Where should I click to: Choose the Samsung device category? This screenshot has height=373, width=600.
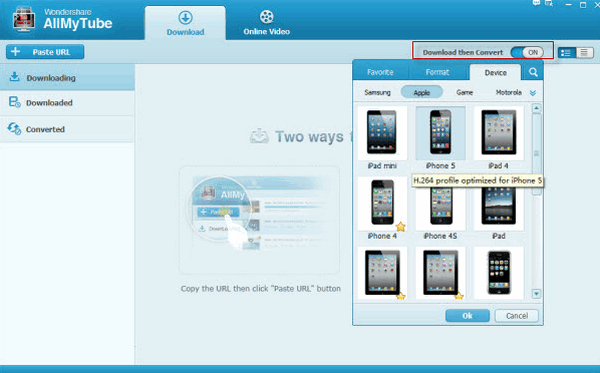(x=377, y=93)
